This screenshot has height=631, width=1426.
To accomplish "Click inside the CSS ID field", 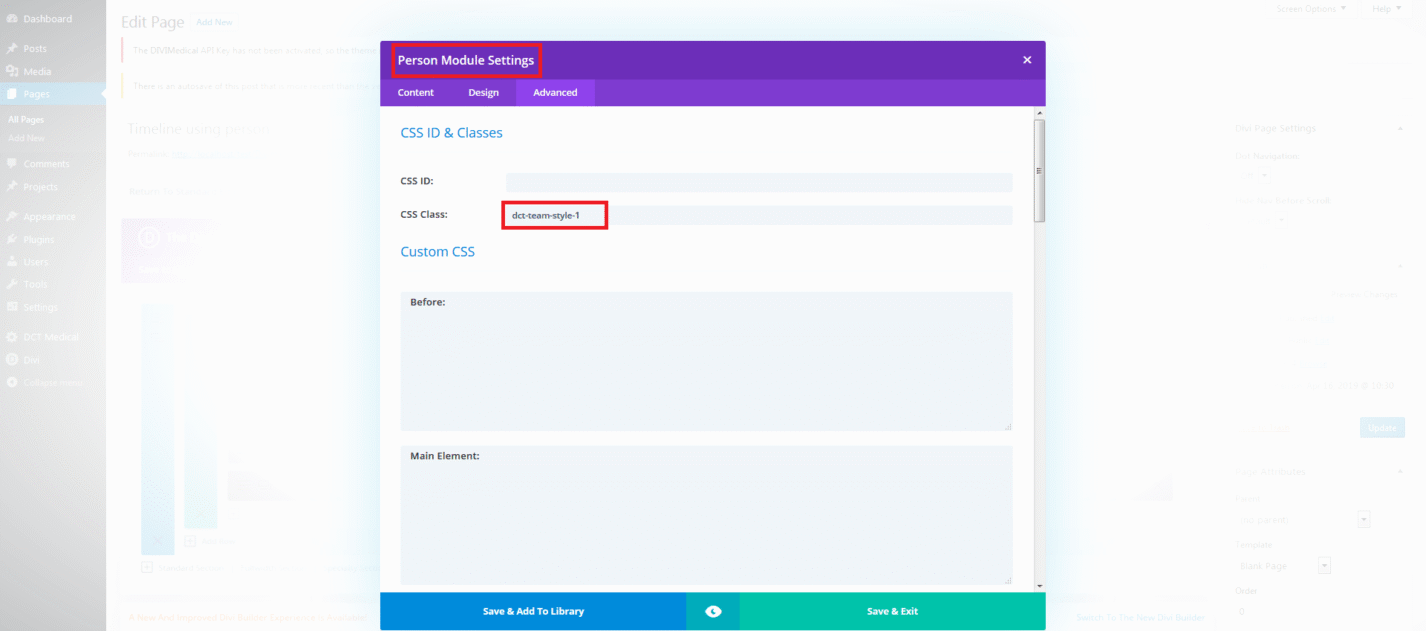I will [x=758, y=181].
